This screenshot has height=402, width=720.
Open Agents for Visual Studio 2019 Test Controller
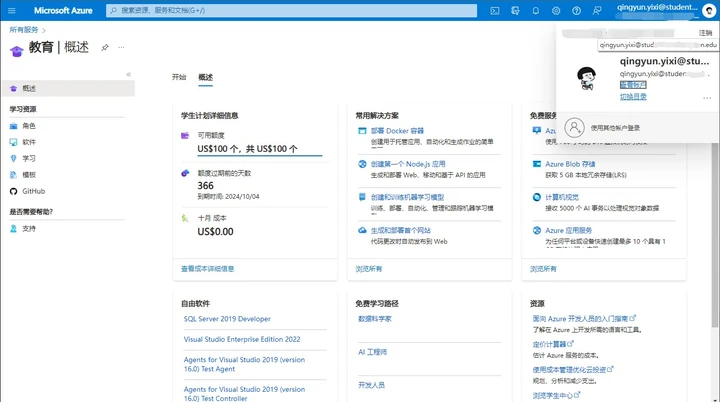244,394
